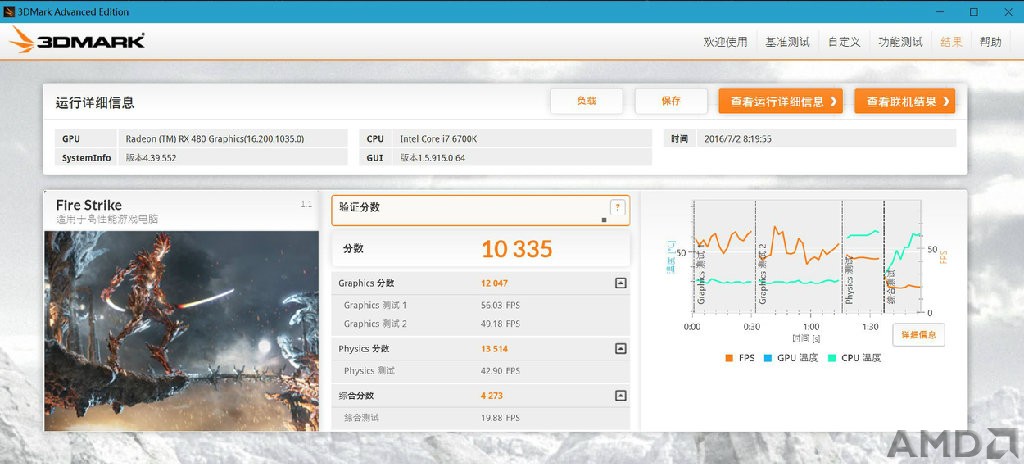Click the GUI version value
Image resolution: width=1024 pixels, height=464 pixels.
(x=524, y=157)
